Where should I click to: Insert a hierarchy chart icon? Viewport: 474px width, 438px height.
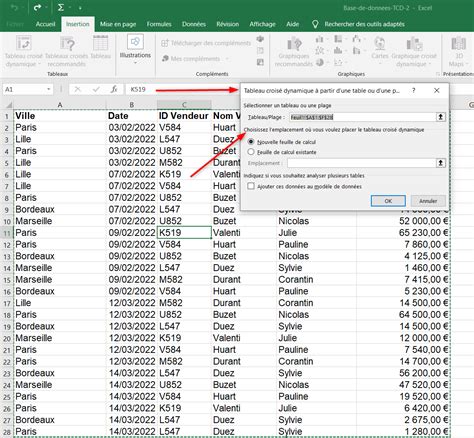pos(338,39)
